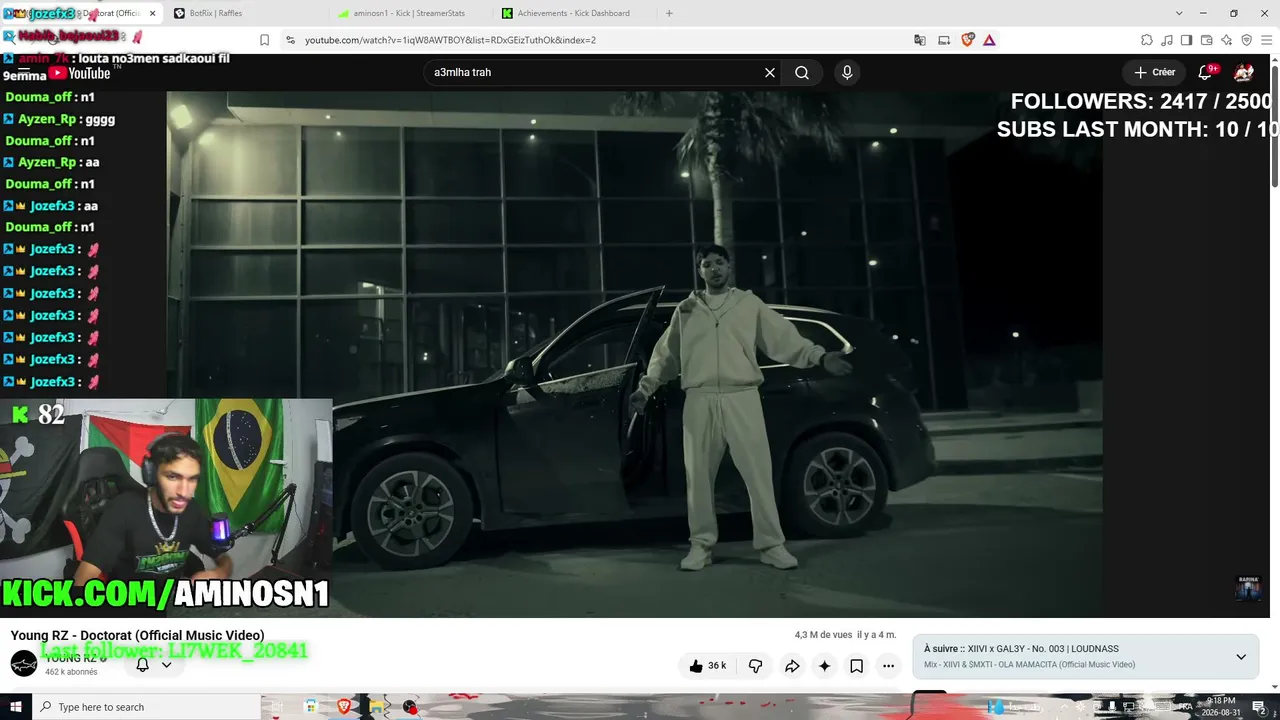Click the 4,3 M de vues text
Screen dimensions: 1280x720
(823, 635)
